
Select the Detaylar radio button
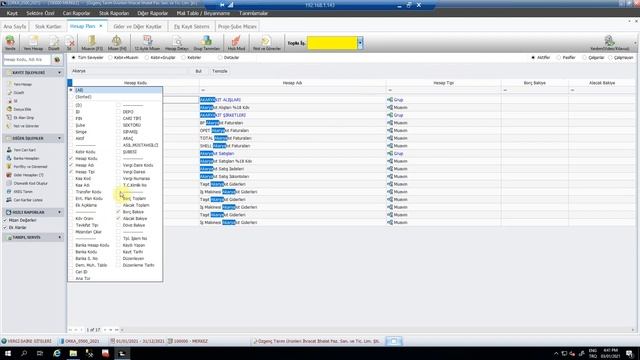[220, 58]
